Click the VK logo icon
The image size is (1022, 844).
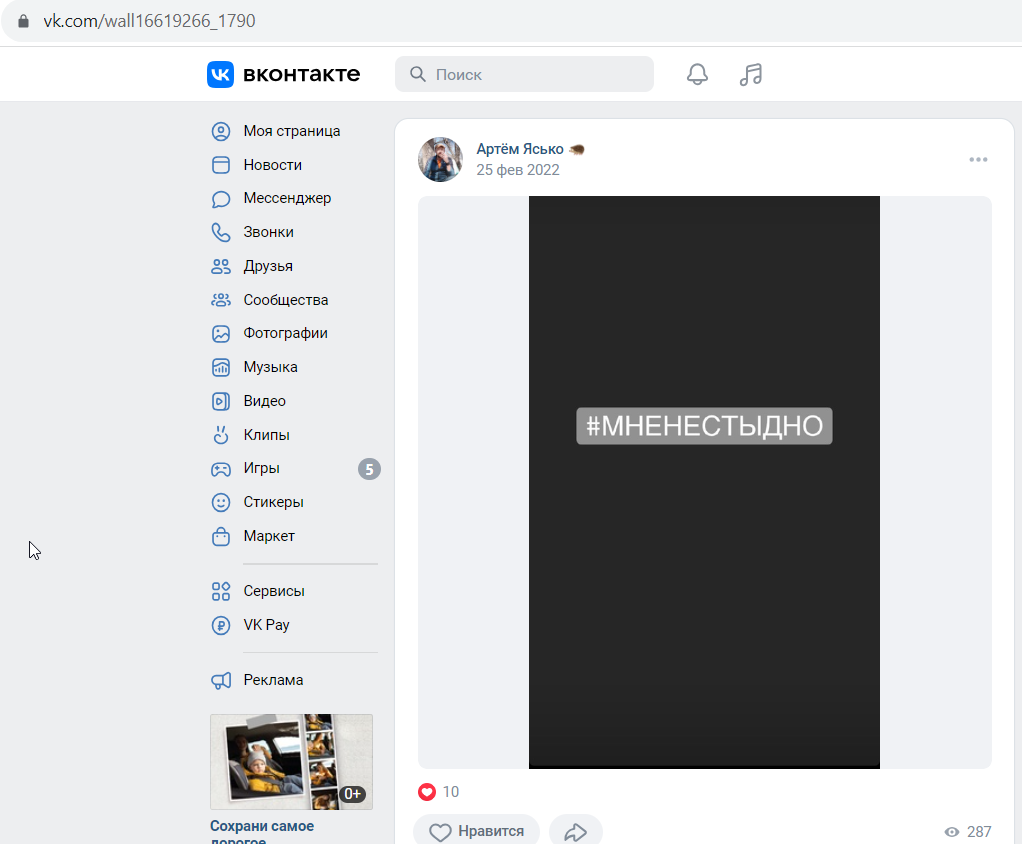coord(220,74)
